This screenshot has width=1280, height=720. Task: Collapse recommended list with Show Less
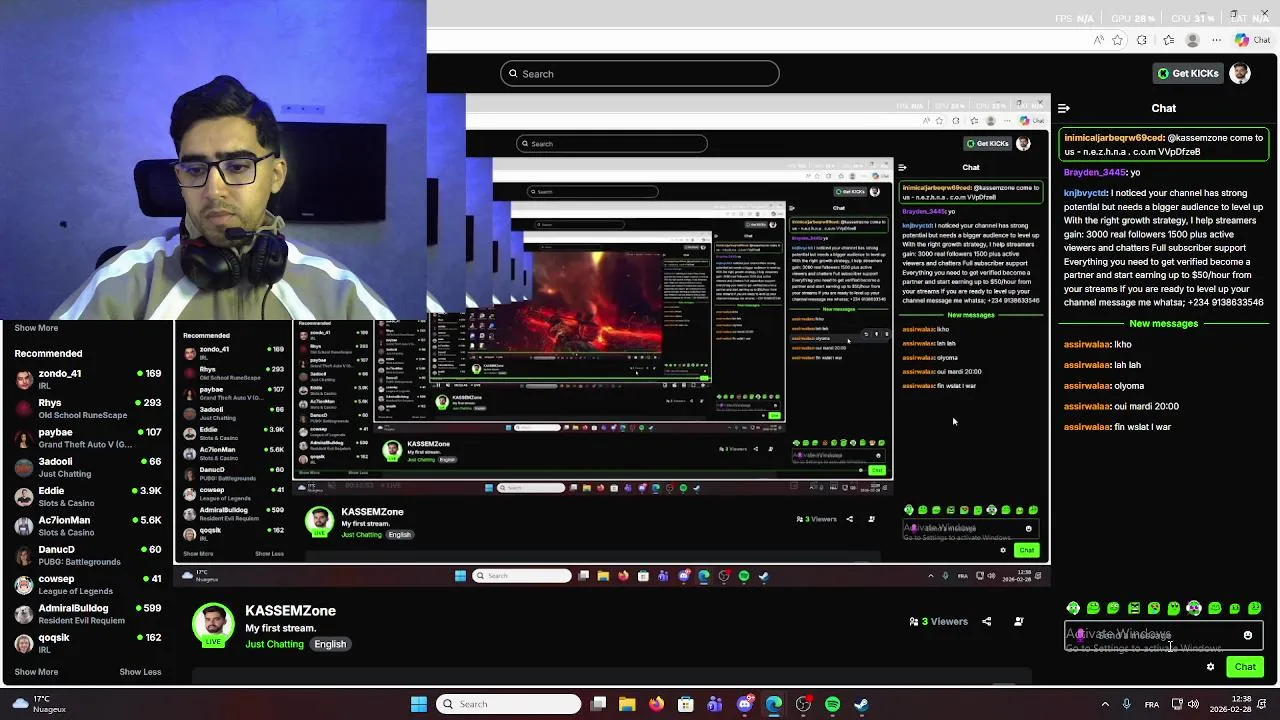140,672
